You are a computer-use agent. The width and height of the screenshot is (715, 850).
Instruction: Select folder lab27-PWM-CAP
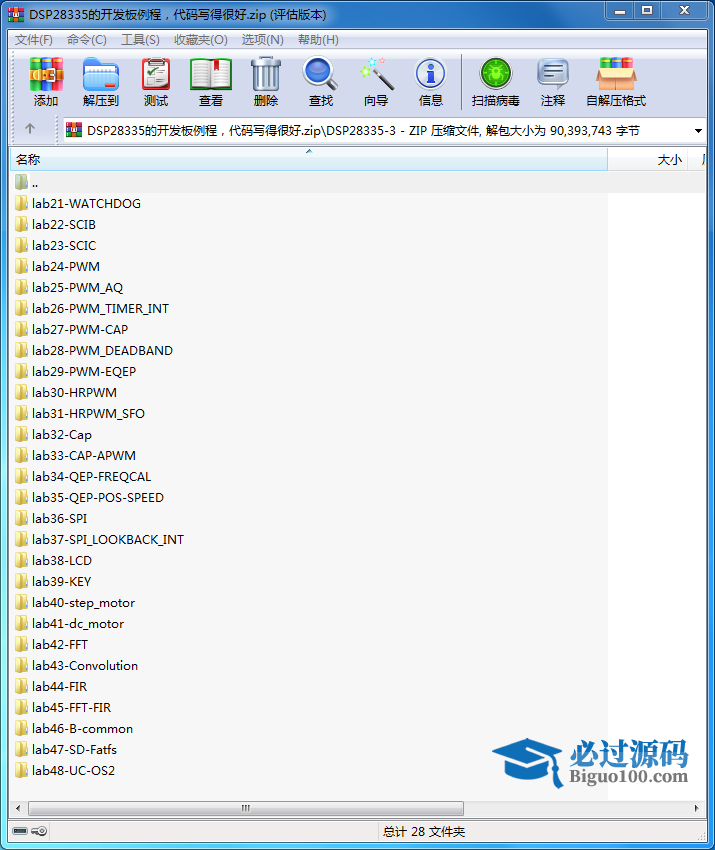click(72, 330)
